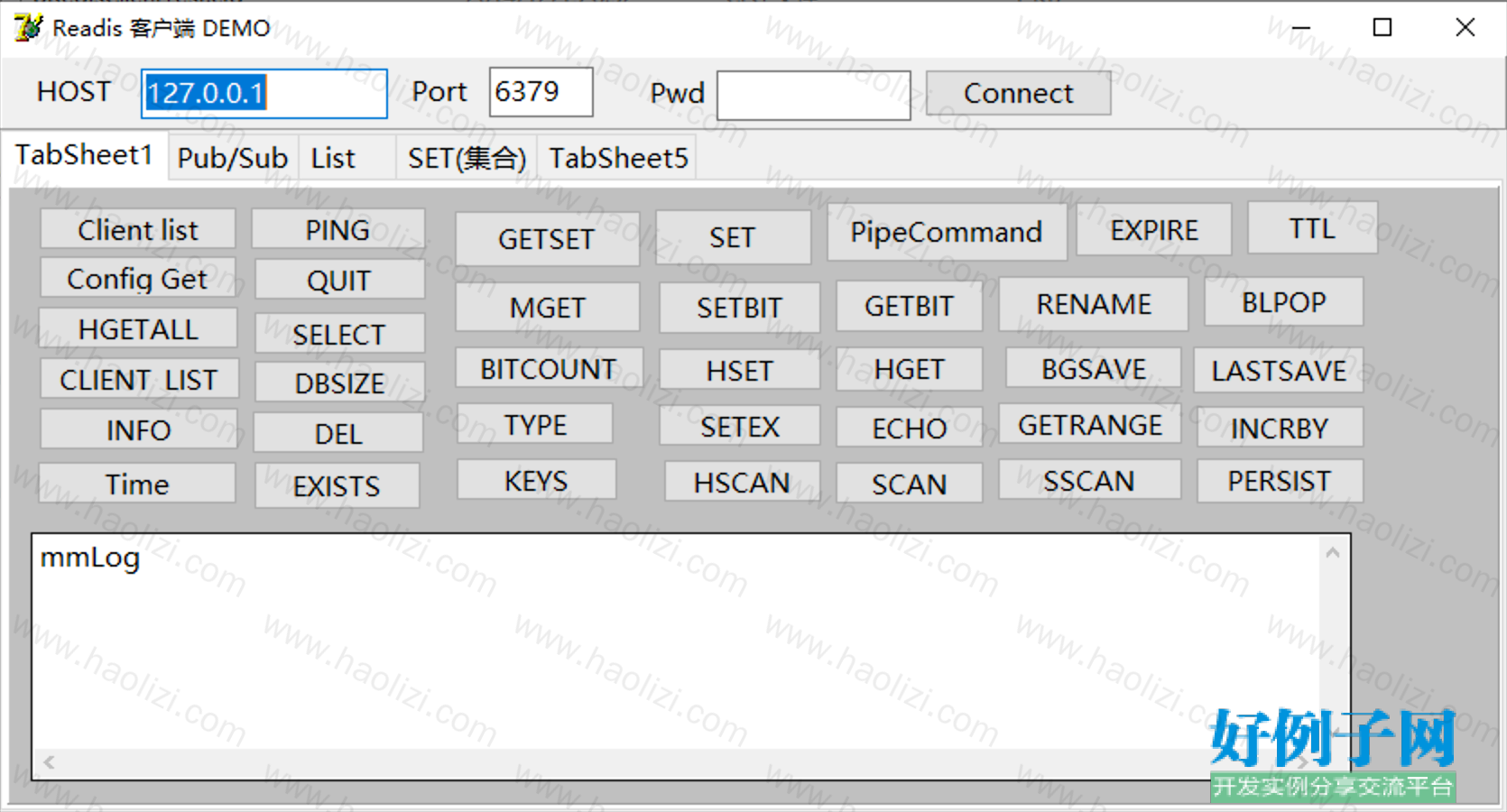Click the MGET button

tap(548, 308)
